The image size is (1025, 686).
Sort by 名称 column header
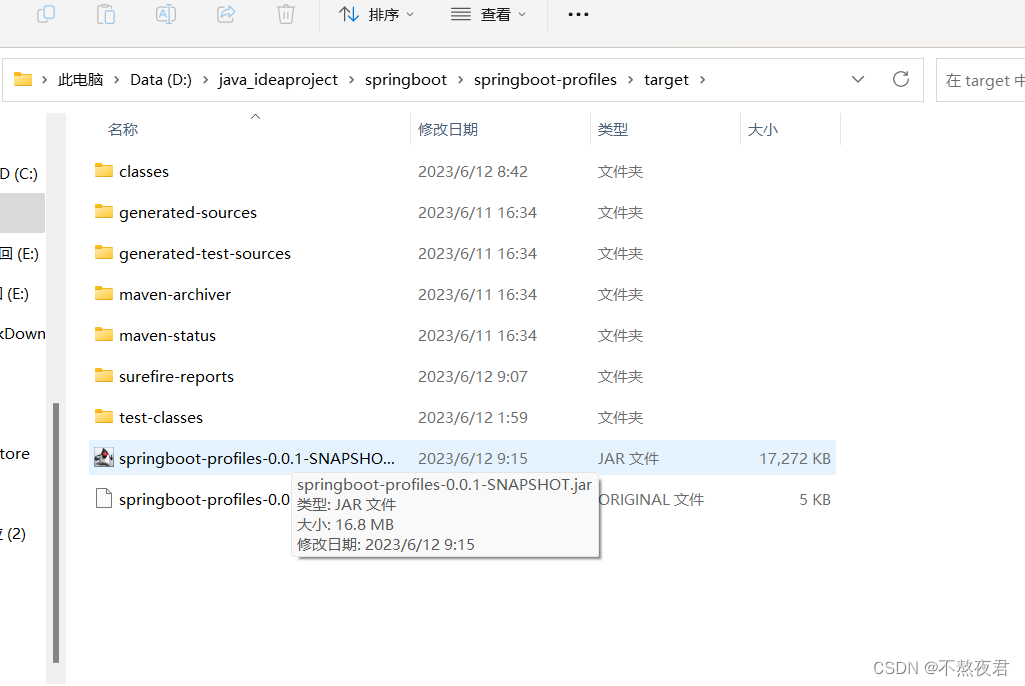click(123, 129)
